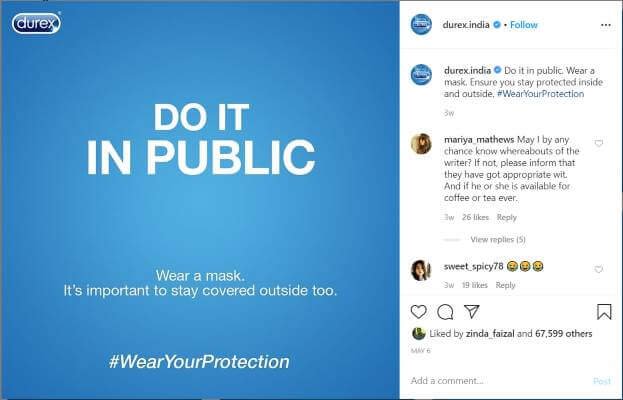Open the comment speech bubble icon
Screen dimensions: 623x400
[x=445, y=312]
